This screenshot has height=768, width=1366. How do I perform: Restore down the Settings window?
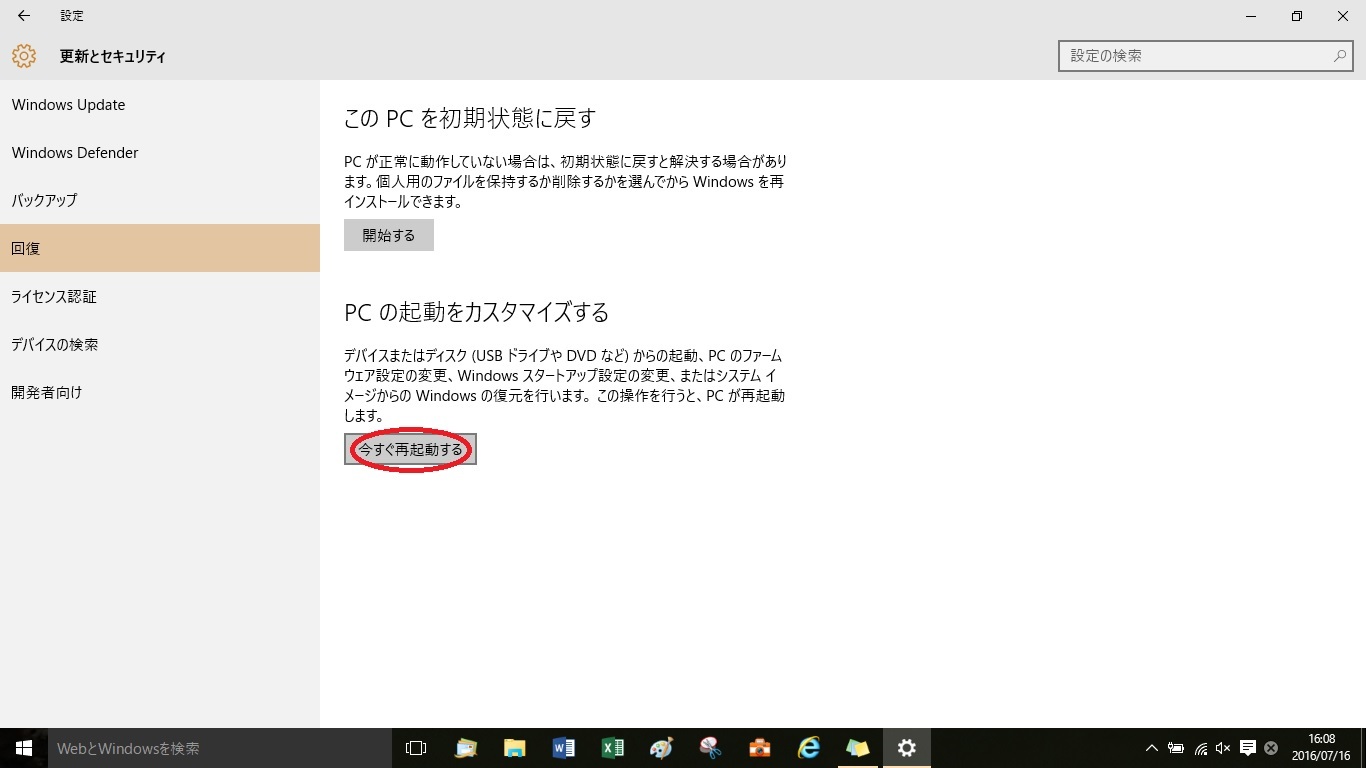click(1297, 16)
